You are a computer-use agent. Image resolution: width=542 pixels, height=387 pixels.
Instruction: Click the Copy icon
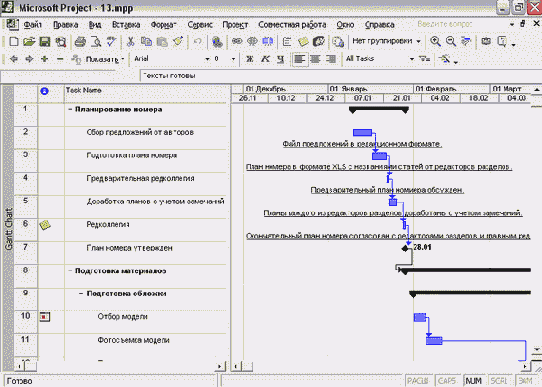coord(146,42)
